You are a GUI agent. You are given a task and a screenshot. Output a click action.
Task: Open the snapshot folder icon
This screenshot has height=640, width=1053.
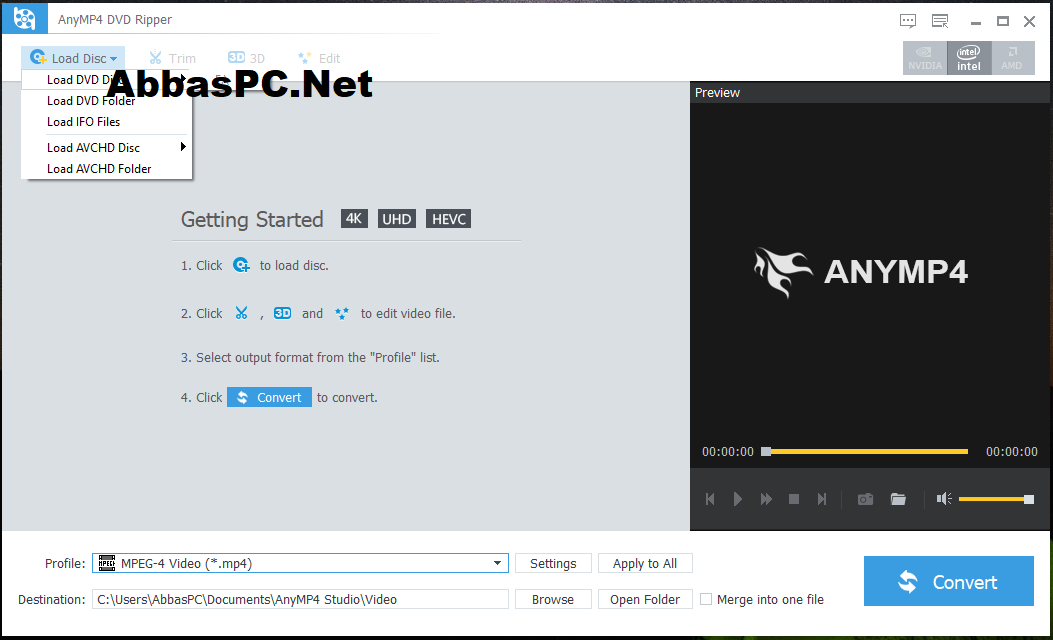tap(898, 499)
